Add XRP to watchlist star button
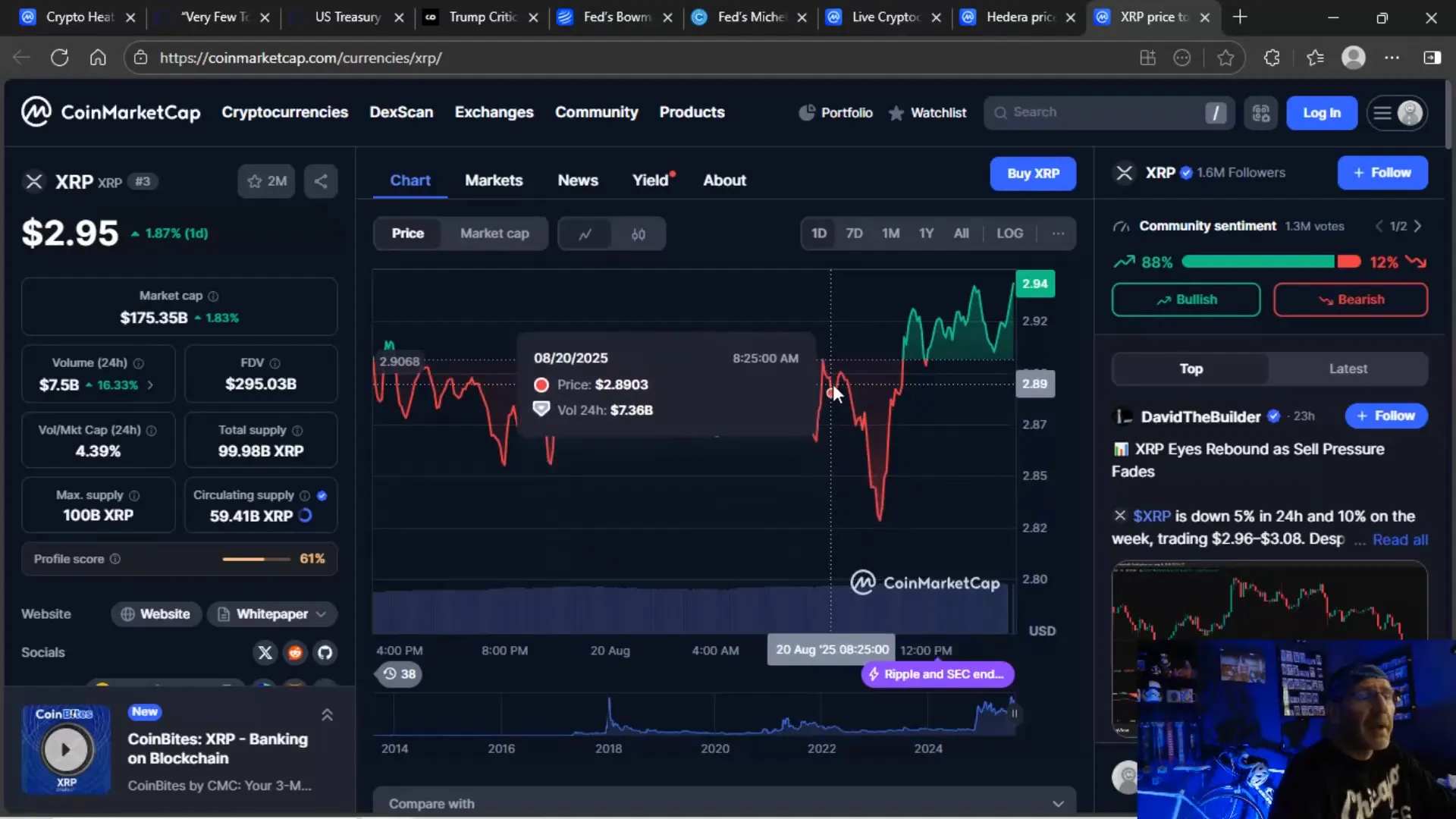 (266, 181)
